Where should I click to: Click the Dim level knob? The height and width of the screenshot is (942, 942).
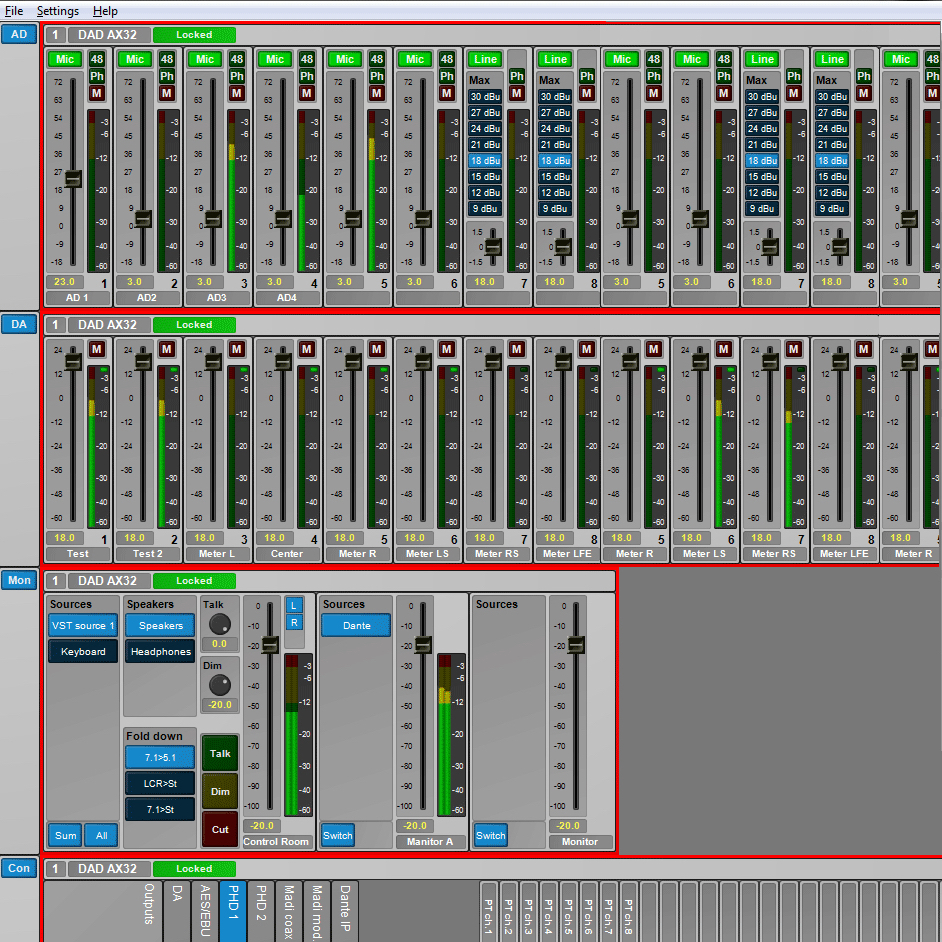219,684
